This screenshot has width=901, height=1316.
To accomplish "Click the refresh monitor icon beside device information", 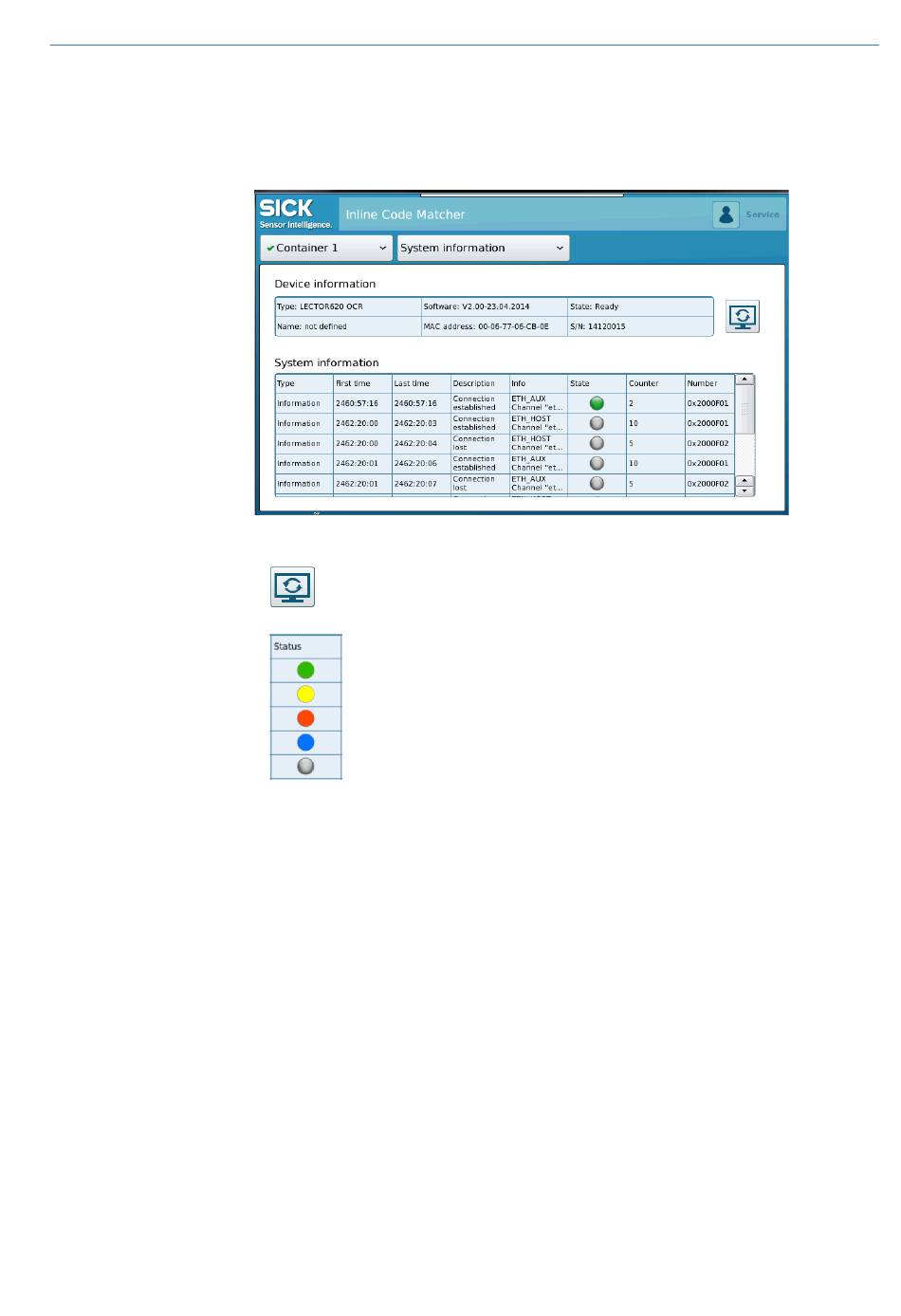I will [x=743, y=316].
